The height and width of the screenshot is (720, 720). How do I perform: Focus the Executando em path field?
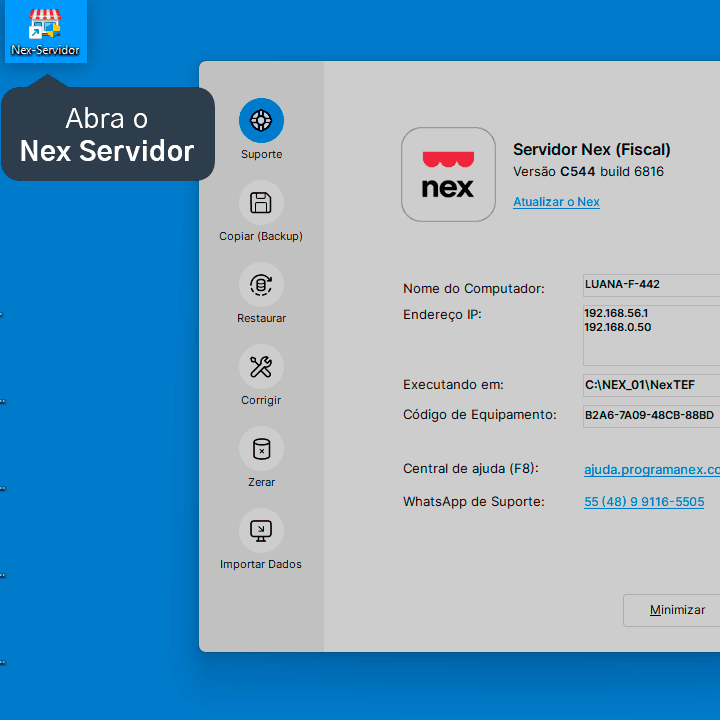[651, 385]
